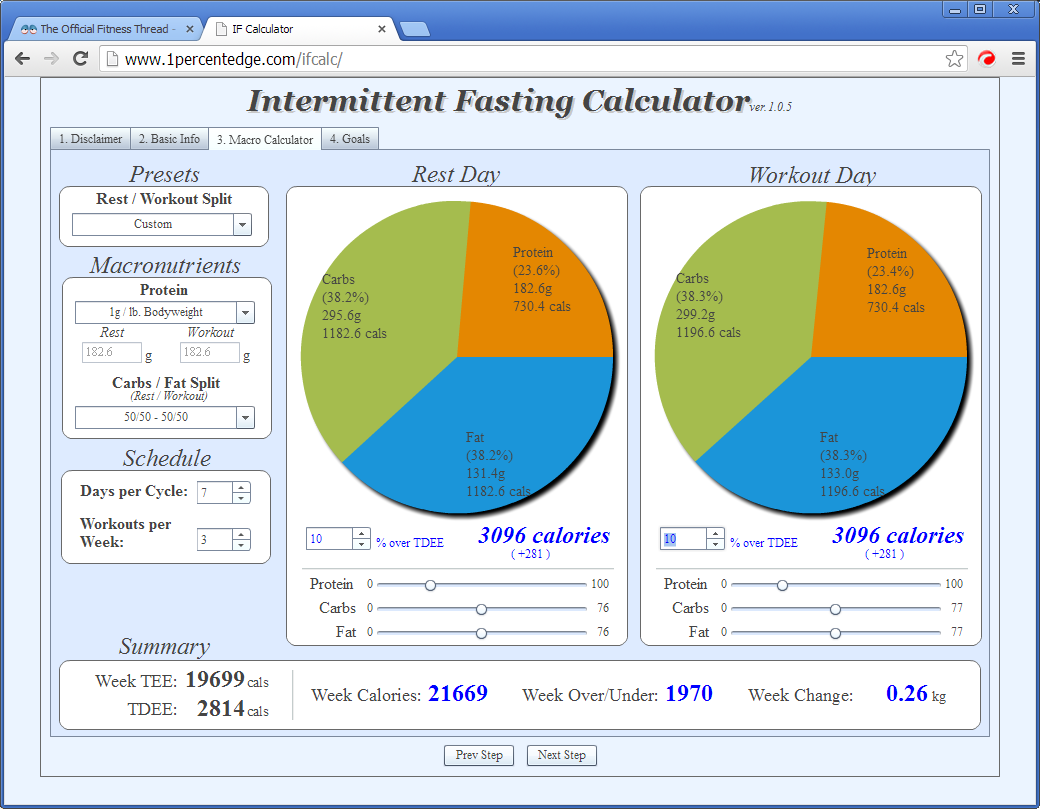Bookmark this page with the star icon

click(x=954, y=59)
